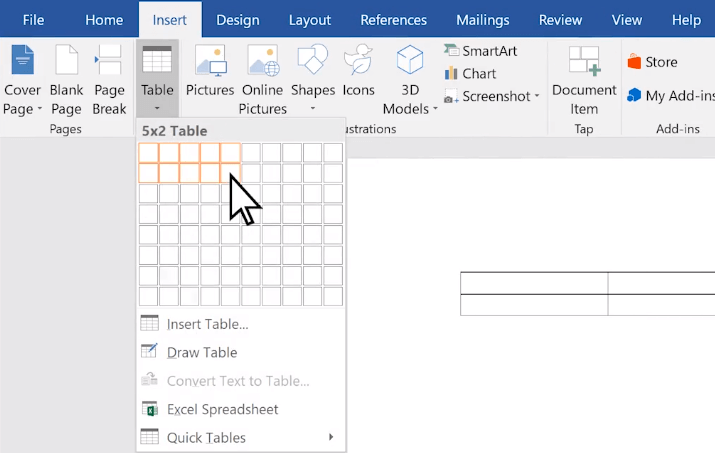
Task: Open the References tab
Action: pyautogui.click(x=393, y=20)
